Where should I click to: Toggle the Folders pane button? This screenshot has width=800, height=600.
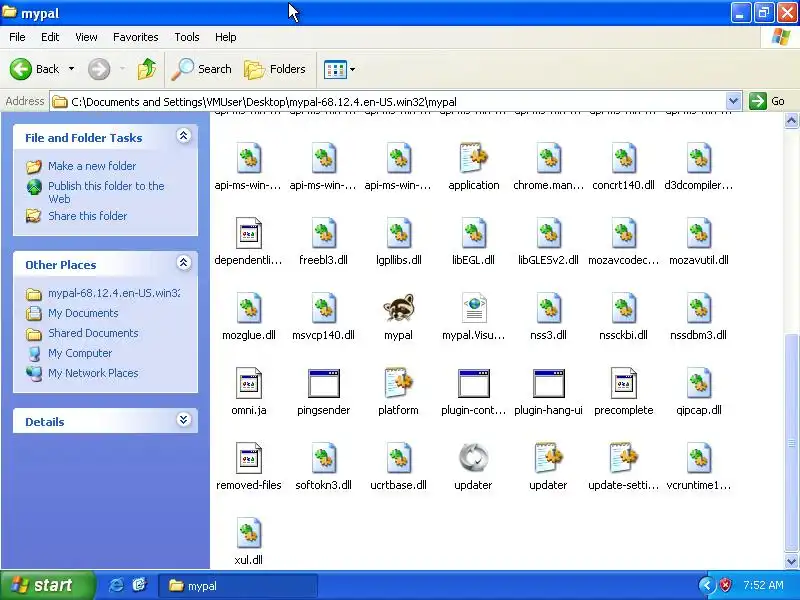click(x=275, y=69)
